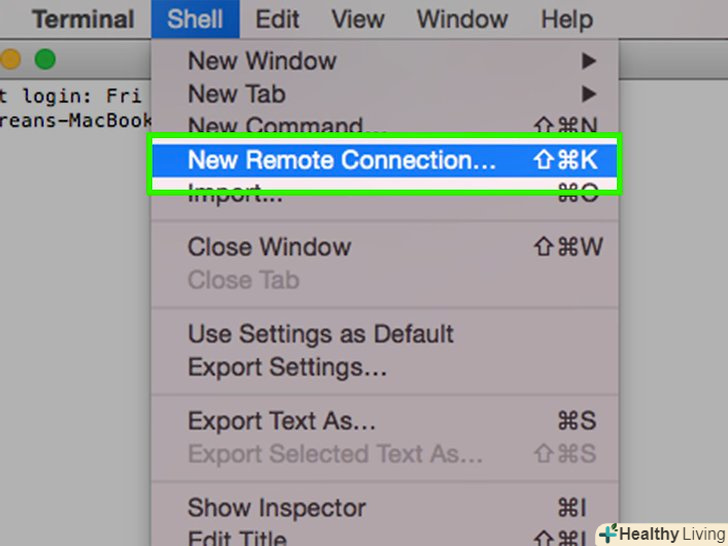This screenshot has height=546, width=728.
Task: Click the green zoom window button
Action: coord(44,60)
